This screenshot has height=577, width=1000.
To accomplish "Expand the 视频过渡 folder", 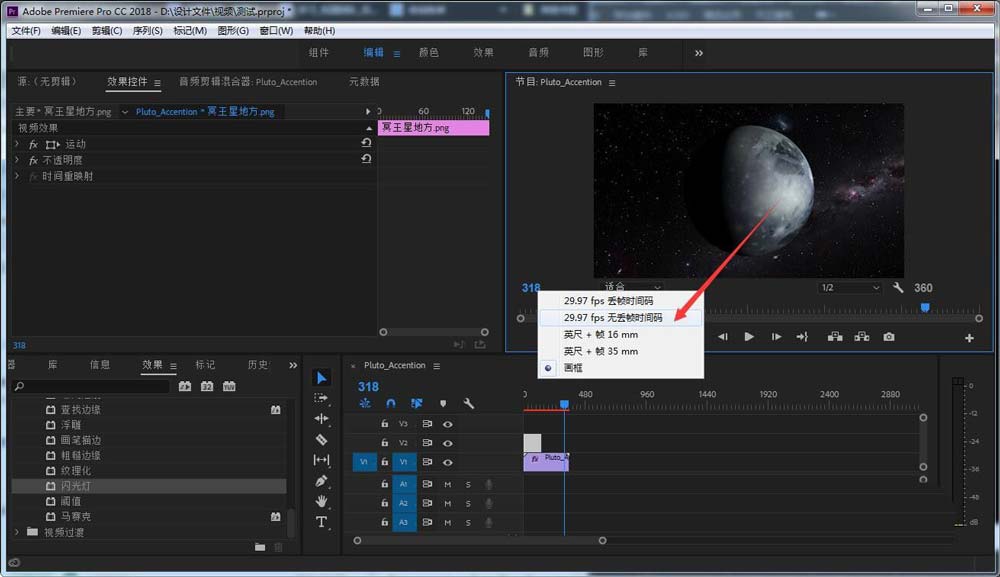I will pos(17,532).
